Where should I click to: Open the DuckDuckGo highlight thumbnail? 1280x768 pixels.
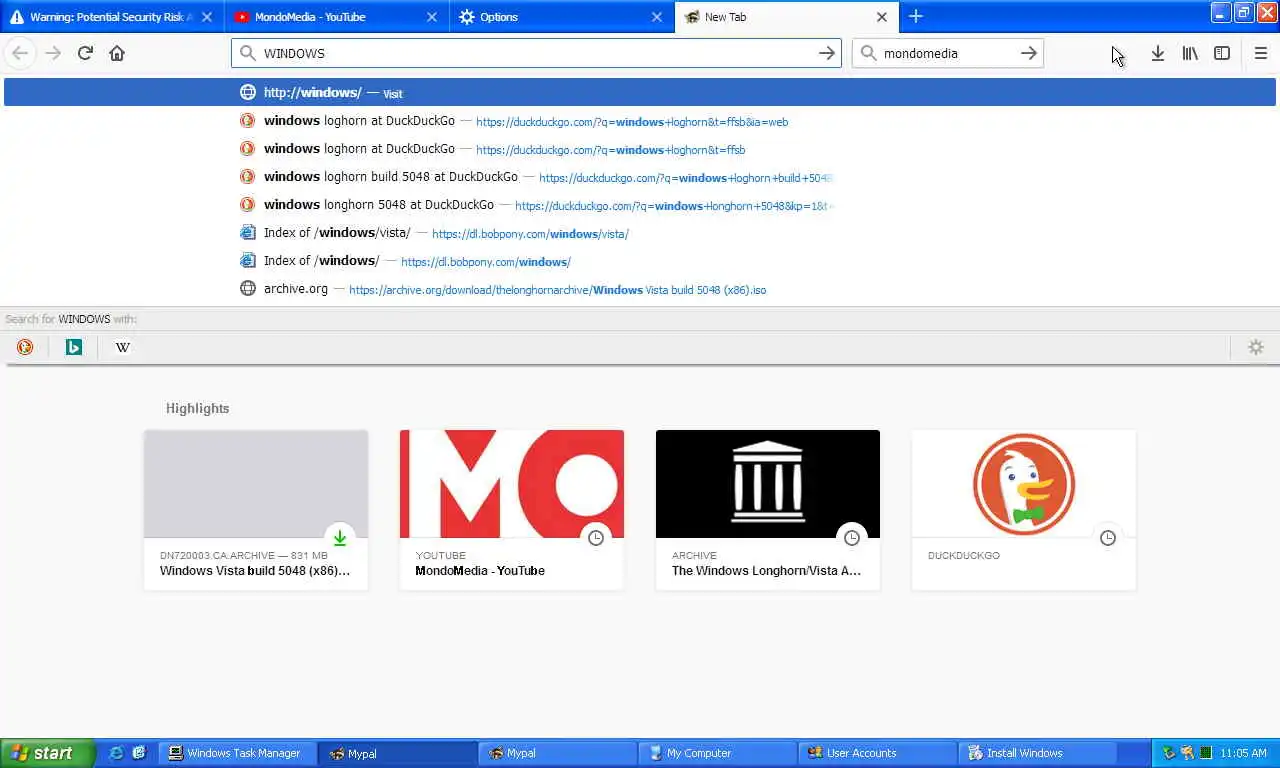[x=1024, y=484]
